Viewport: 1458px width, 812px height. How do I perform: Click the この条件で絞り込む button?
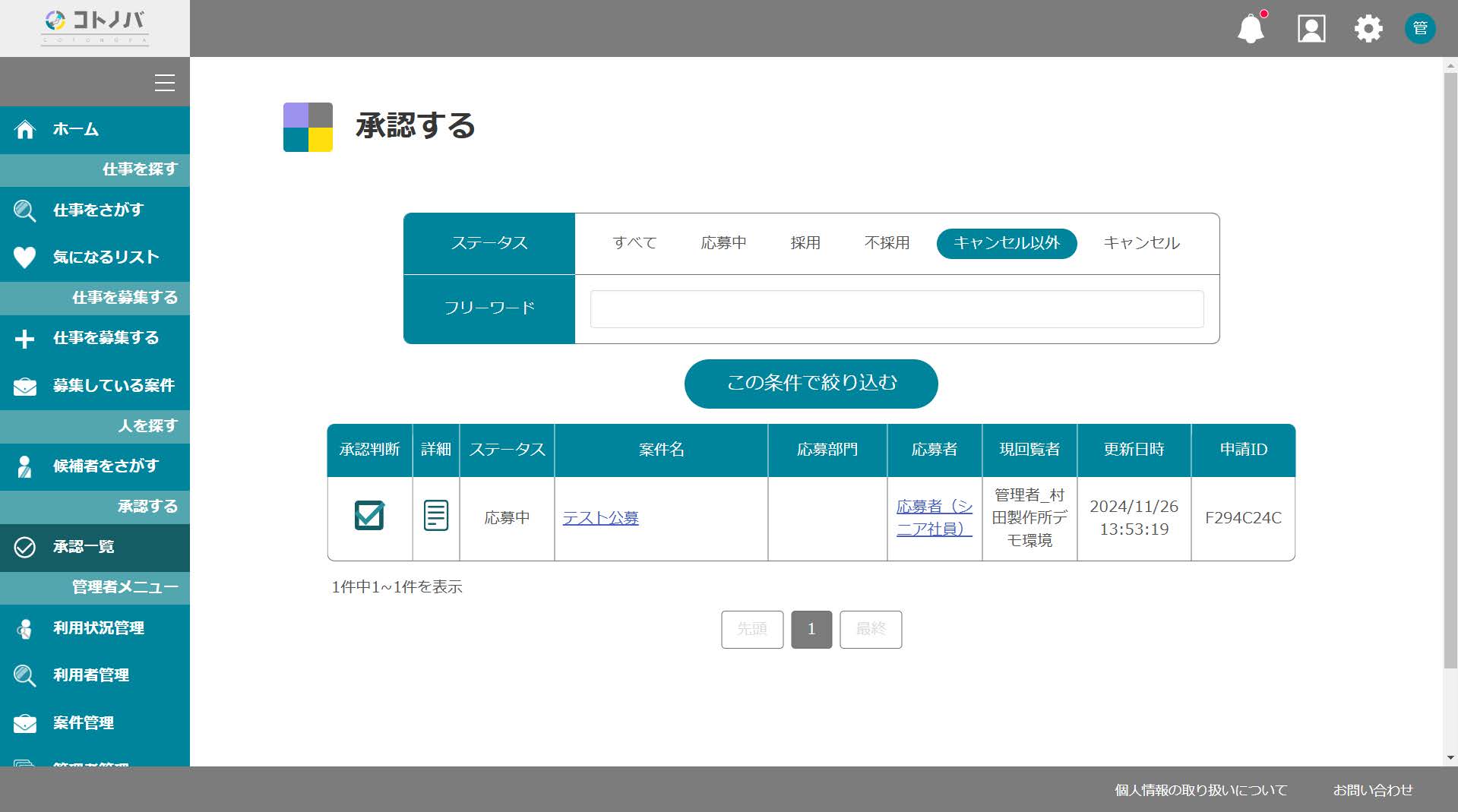click(x=811, y=384)
